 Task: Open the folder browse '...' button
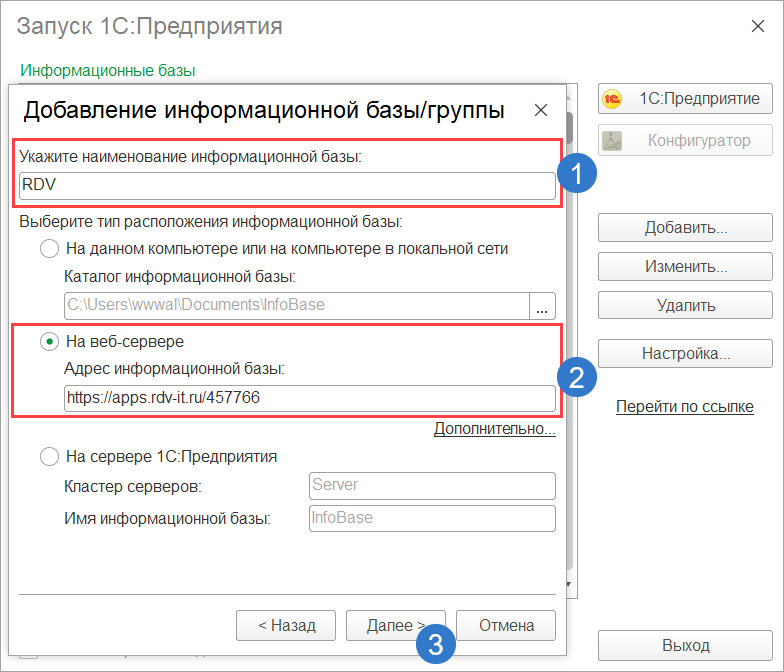coord(542,306)
